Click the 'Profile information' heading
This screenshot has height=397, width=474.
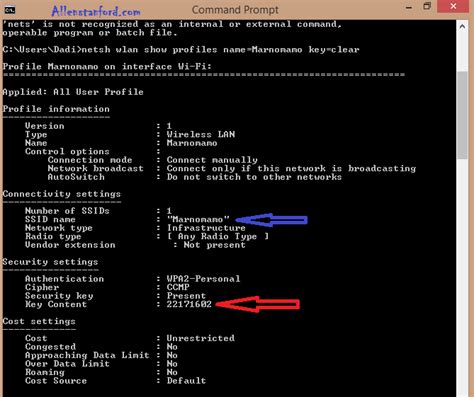coord(56,109)
